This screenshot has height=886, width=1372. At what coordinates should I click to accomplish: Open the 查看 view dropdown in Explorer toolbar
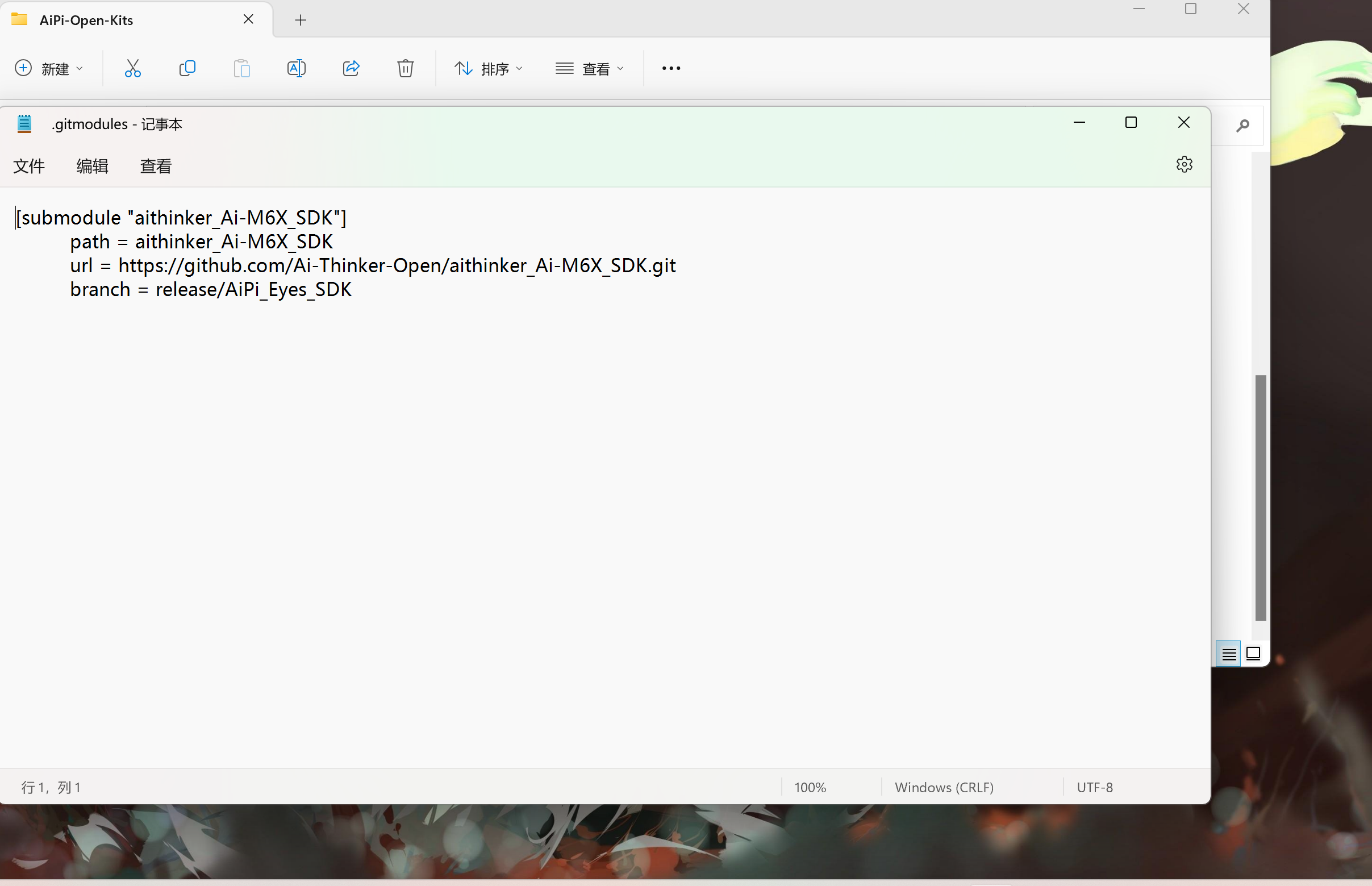590,68
